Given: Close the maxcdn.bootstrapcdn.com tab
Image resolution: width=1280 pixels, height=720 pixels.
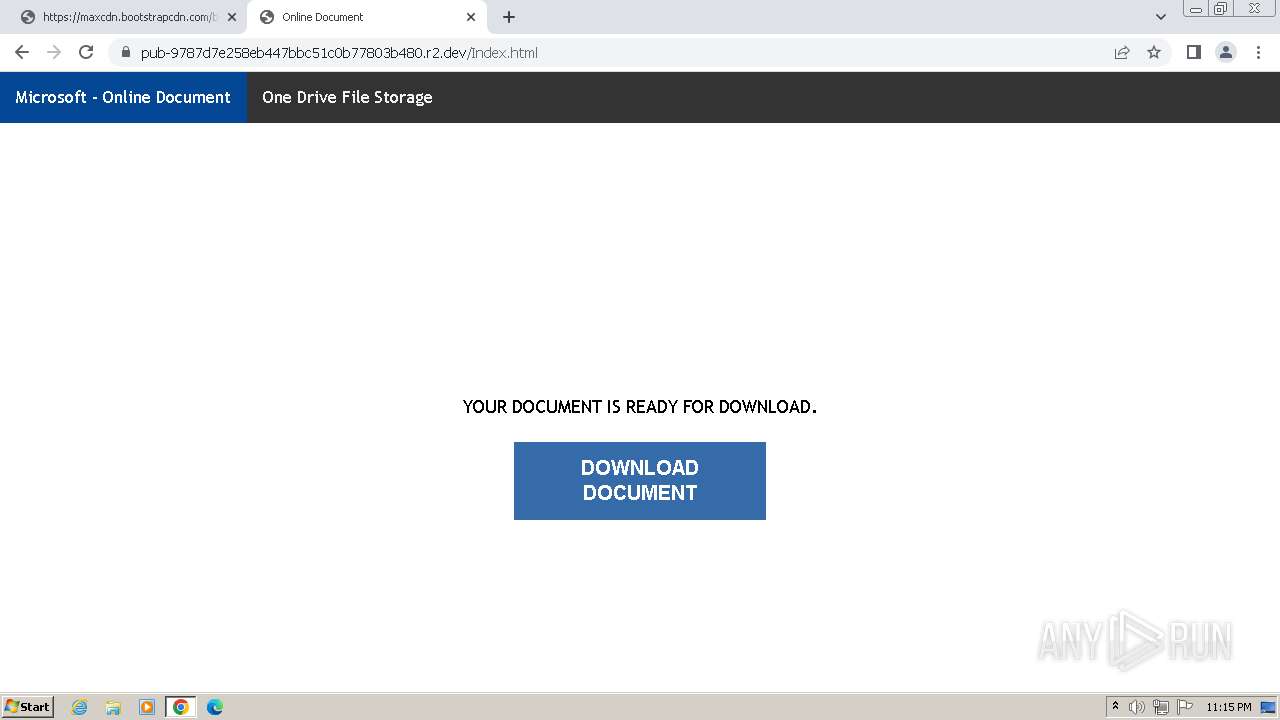Looking at the screenshot, I should (x=232, y=17).
